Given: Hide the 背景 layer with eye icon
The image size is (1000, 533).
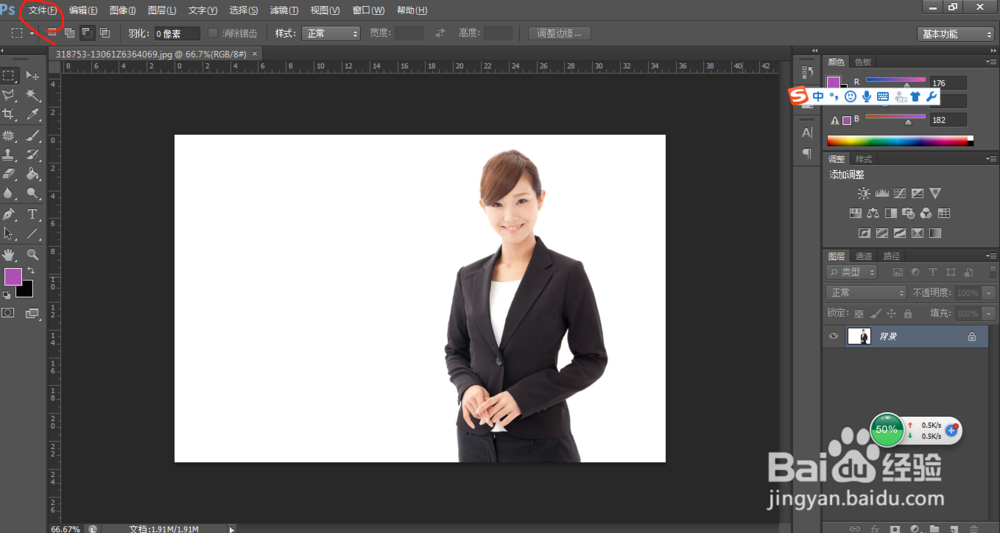Looking at the screenshot, I should [834, 336].
